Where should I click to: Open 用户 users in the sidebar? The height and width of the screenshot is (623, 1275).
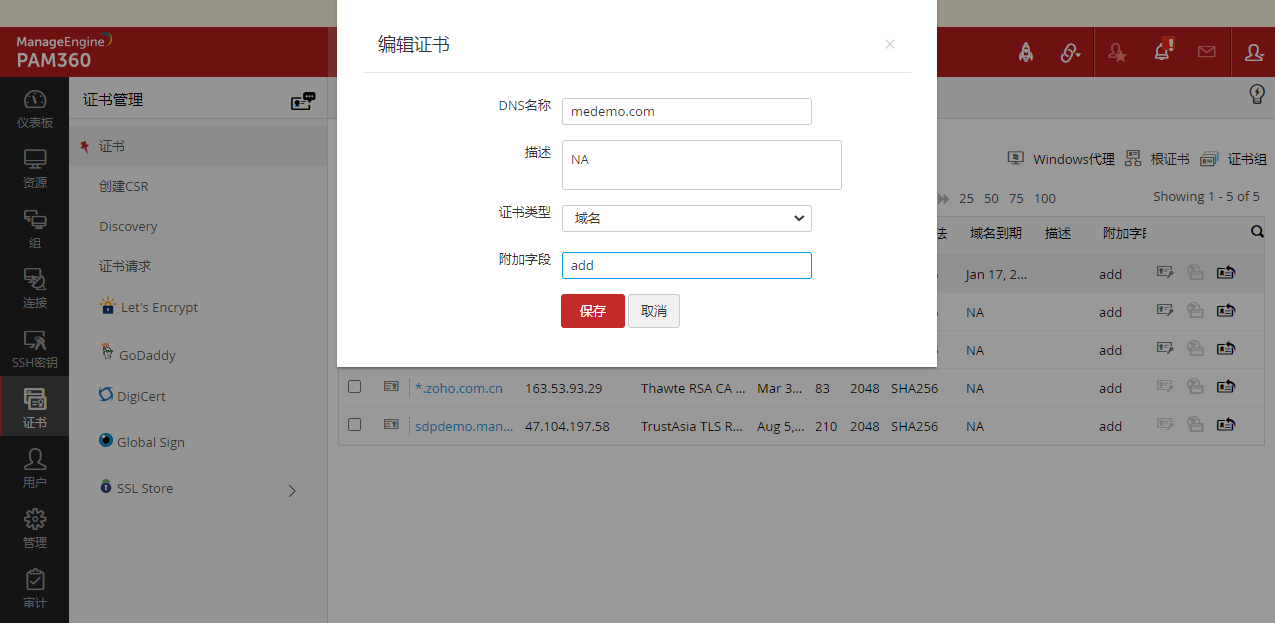(35, 468)
